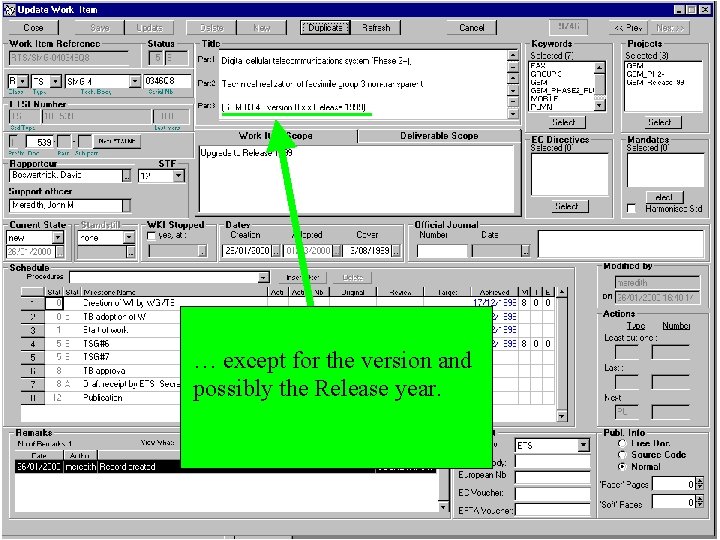This screenshot has height=540, width=720.
Task: Click the Title scroll up arrow
Action: tap(513, 56)
